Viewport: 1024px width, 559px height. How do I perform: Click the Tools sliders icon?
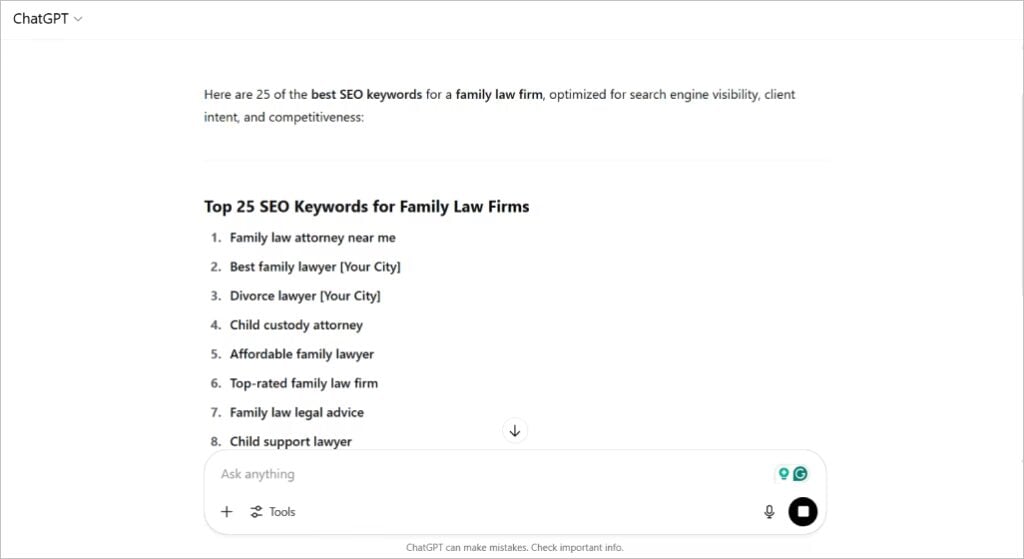[x=256, y=512]
